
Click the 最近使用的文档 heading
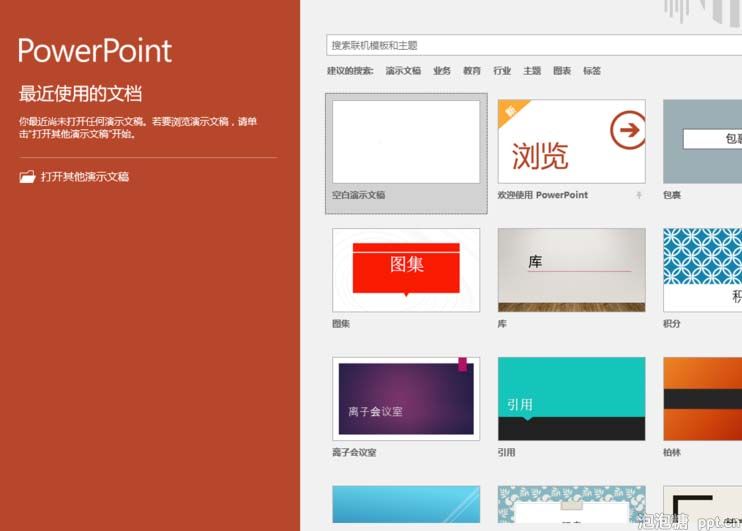pos(80,93)
